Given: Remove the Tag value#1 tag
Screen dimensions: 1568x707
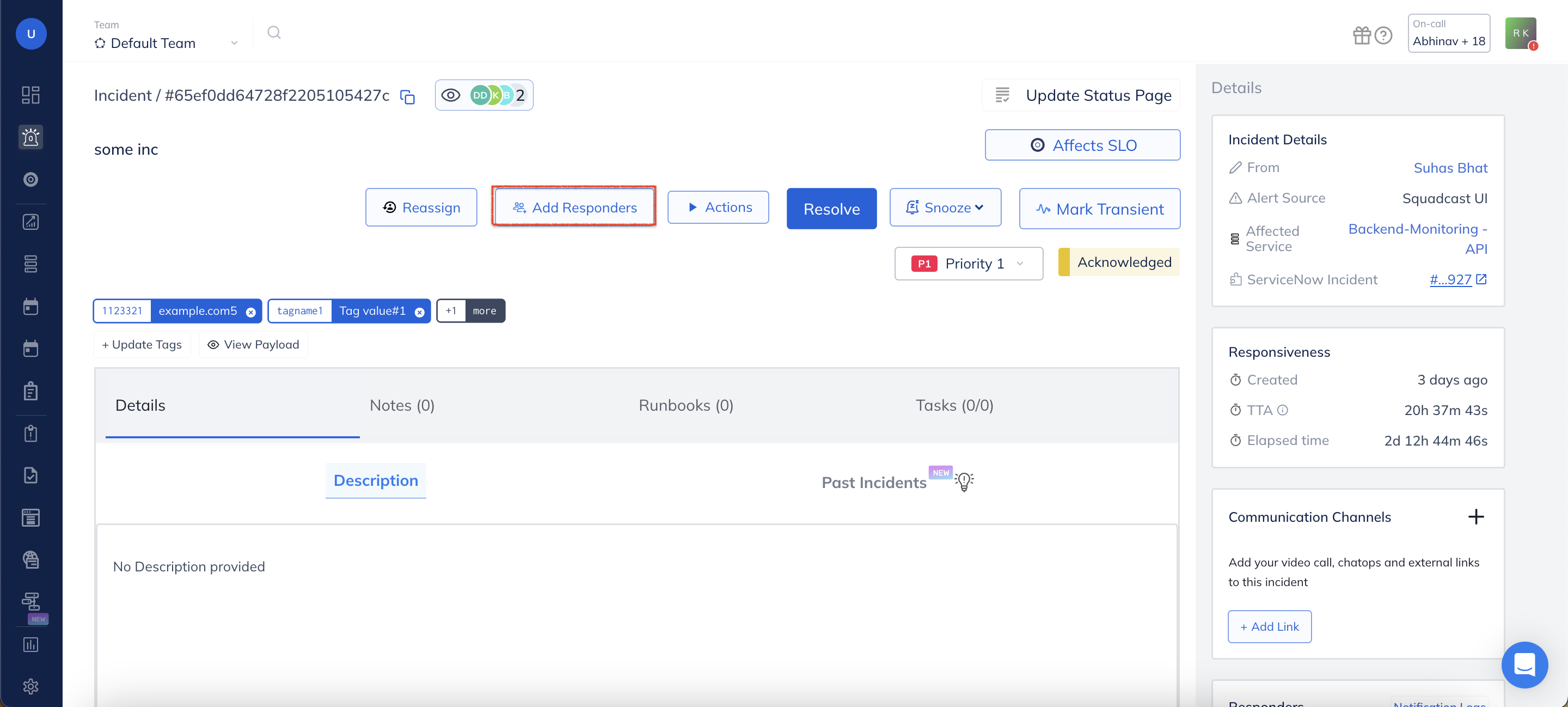Looking at the screenshot, I should point(419,312).
